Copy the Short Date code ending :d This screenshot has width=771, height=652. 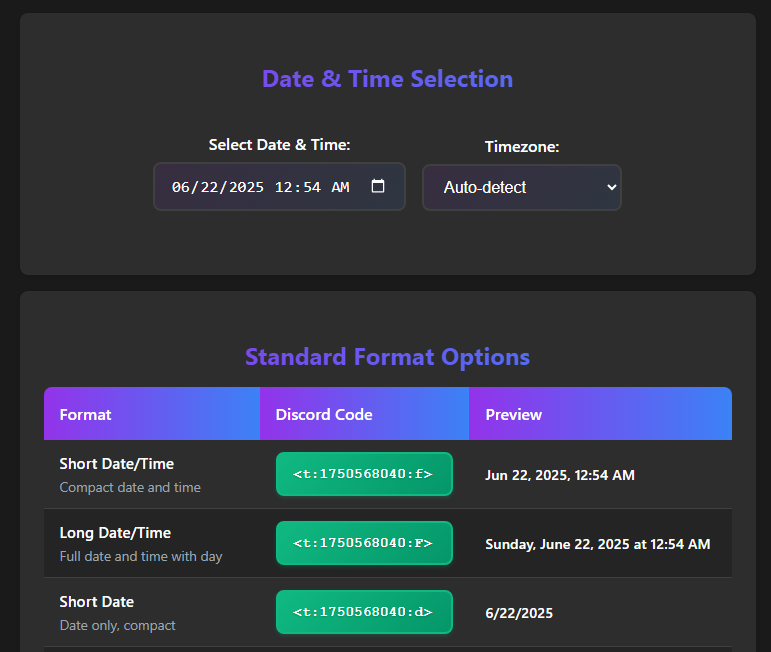pos(364,612)
